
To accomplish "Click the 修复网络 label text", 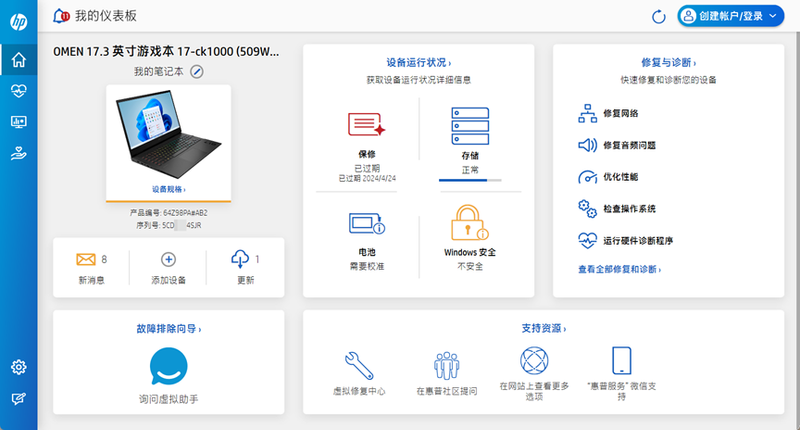I will (x=620, y=113).
